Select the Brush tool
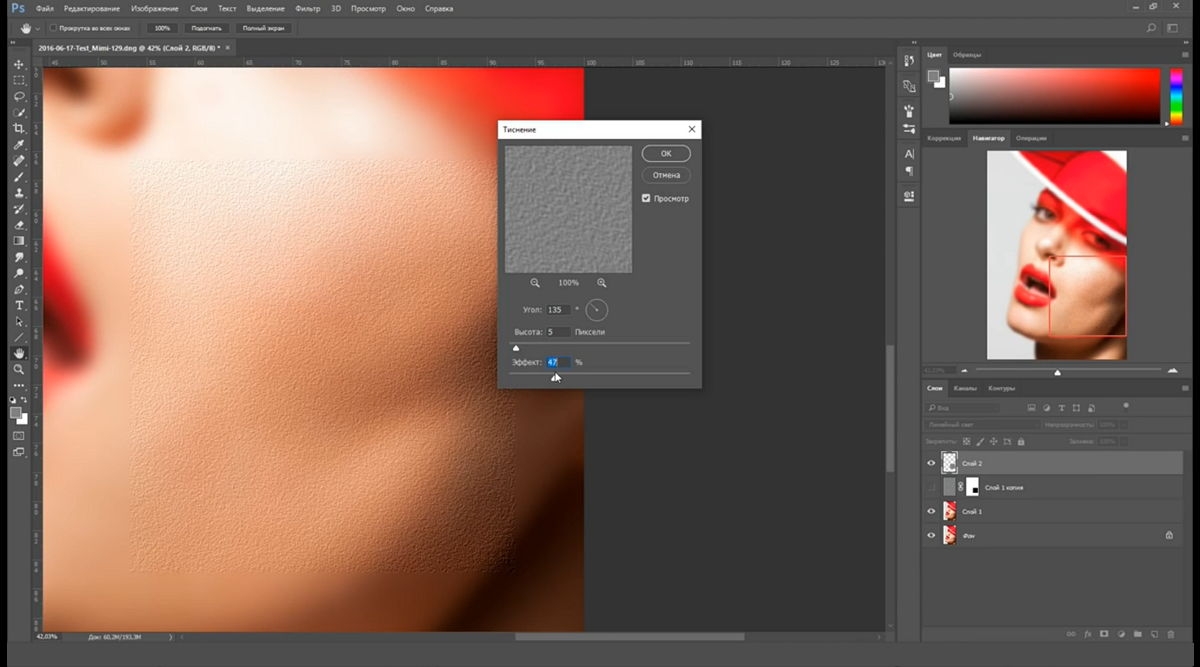 [19, 176]
